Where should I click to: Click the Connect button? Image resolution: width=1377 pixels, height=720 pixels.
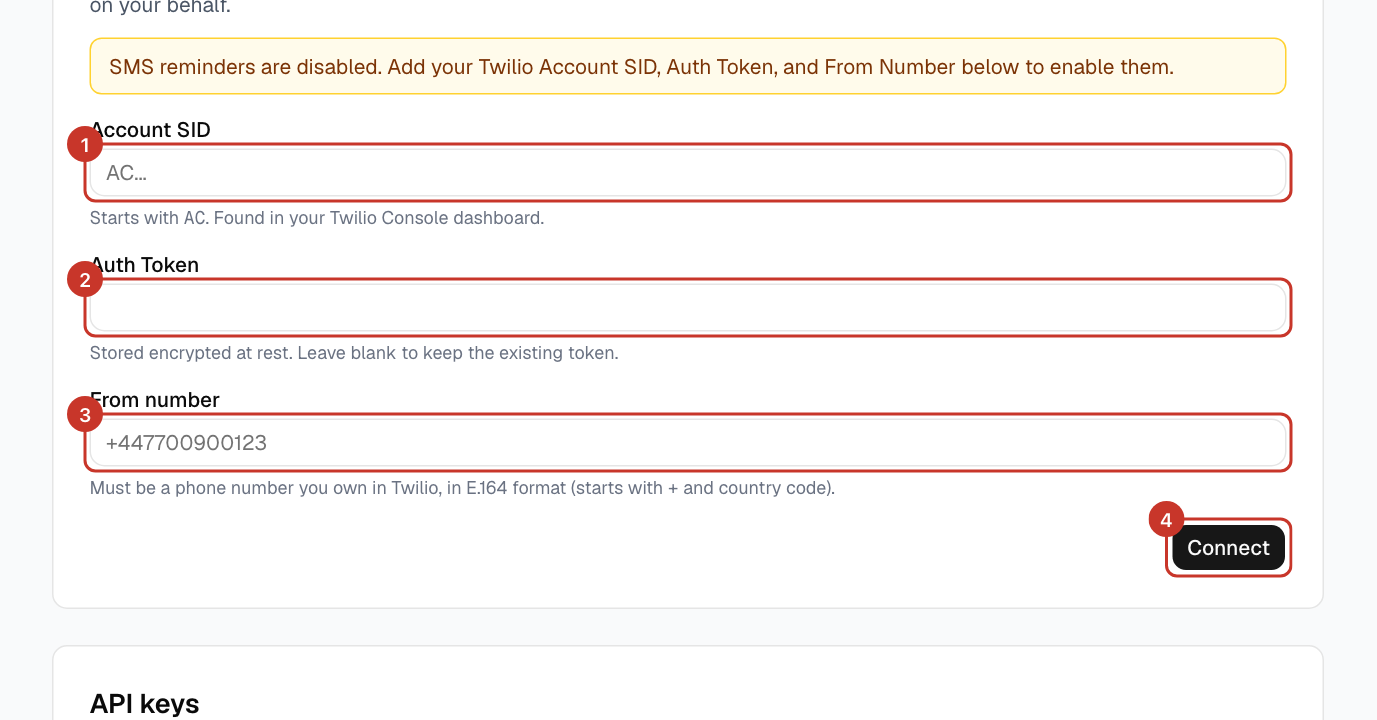pyautogui.click(x=1228, y=548)
